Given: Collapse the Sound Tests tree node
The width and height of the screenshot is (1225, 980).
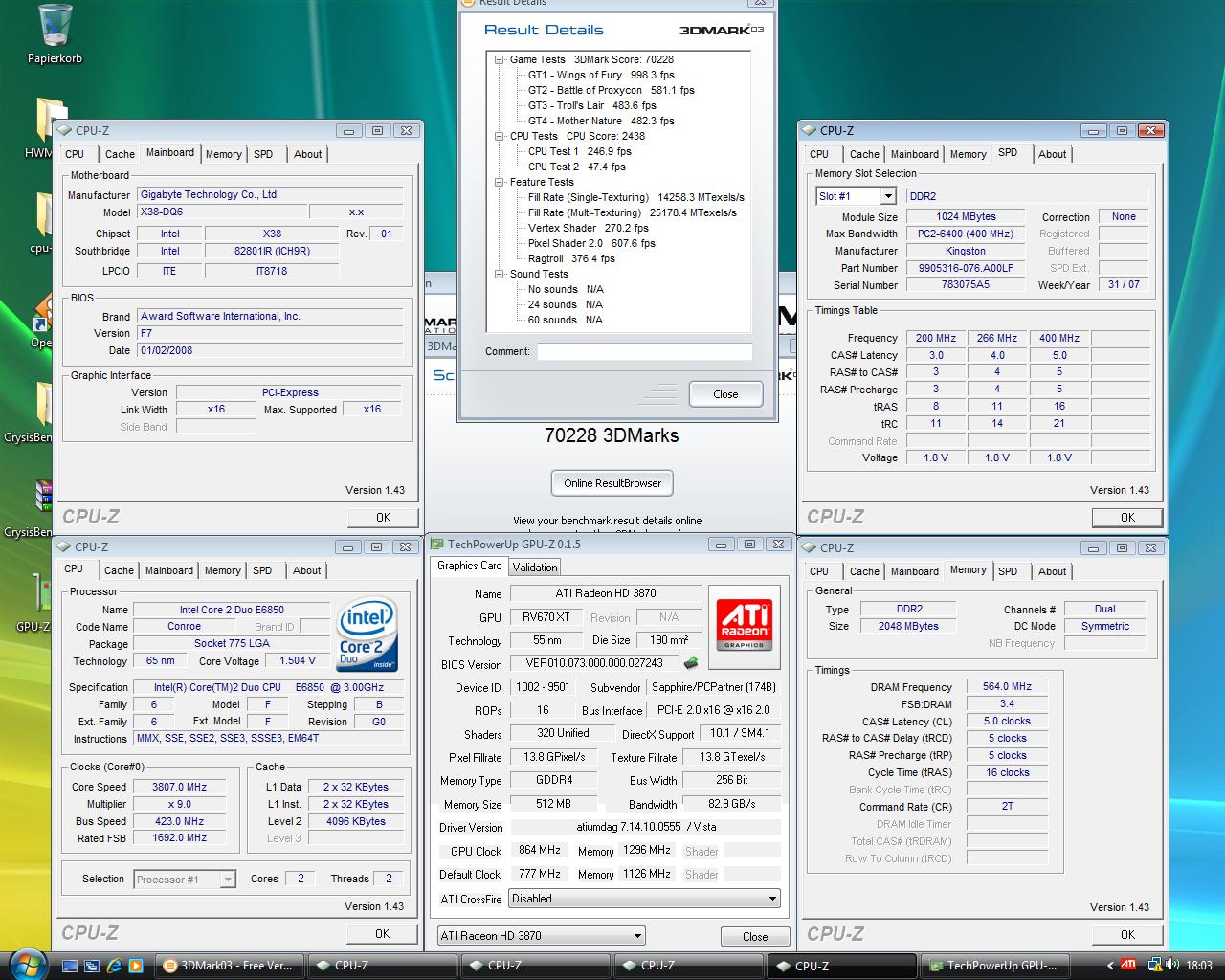Looking at the screenshot, I should (499, 274).
